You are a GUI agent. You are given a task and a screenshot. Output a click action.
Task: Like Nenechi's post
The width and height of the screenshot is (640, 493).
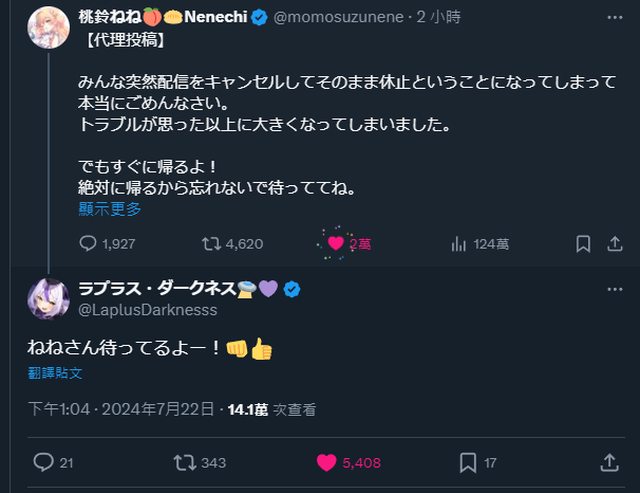point(336,243)
